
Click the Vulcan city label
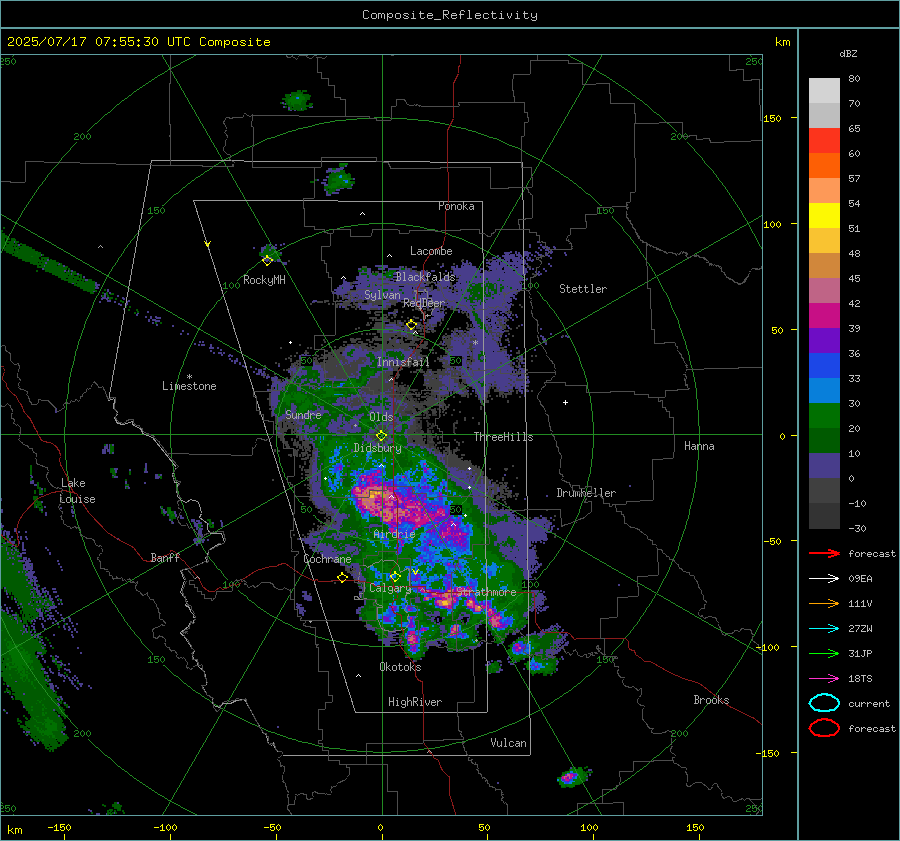[508, 743]
